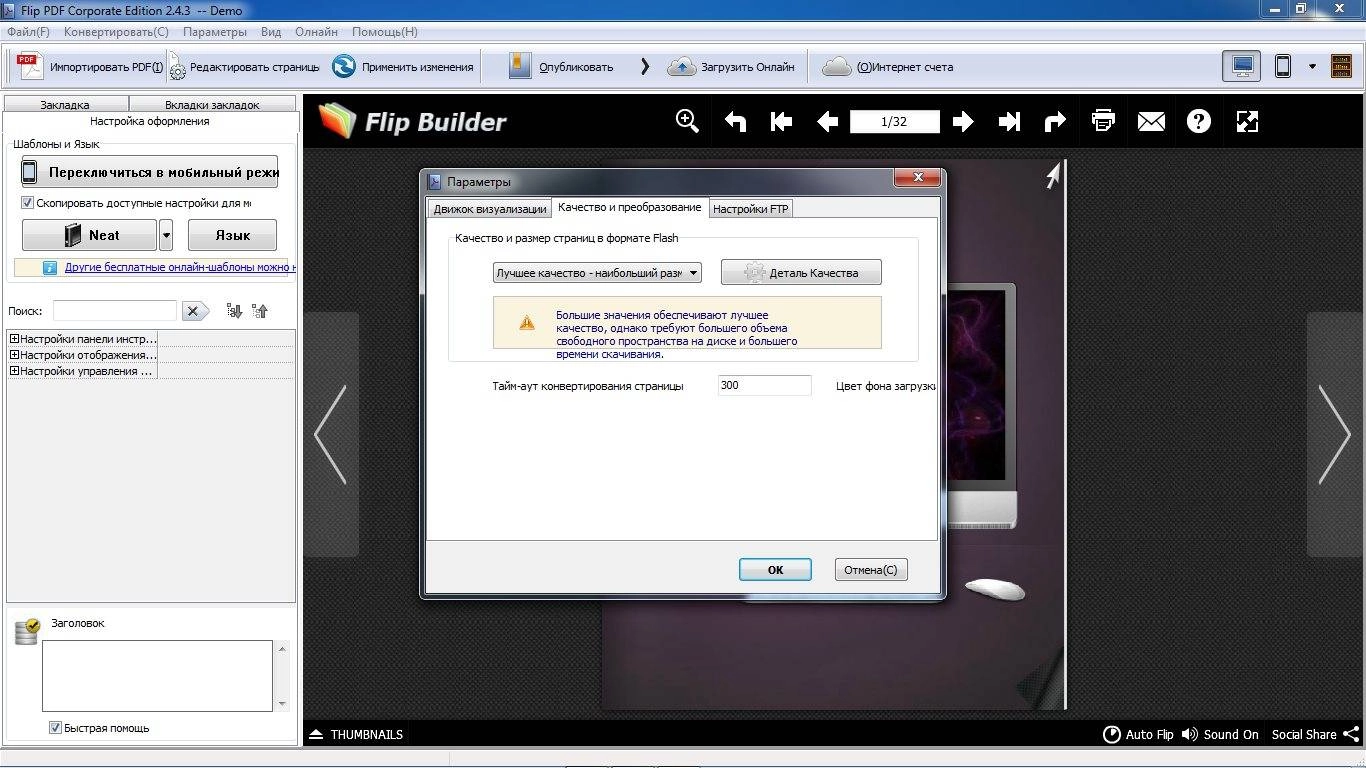
Task: Click the Деталь Качества button
Action: click(x=801, y=272)
